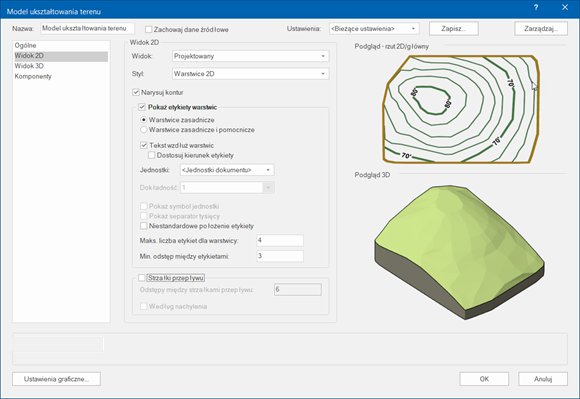Confirm with the OK button
Screen dimensions: 580x399
pyautogui.click(x=484, y=379)
